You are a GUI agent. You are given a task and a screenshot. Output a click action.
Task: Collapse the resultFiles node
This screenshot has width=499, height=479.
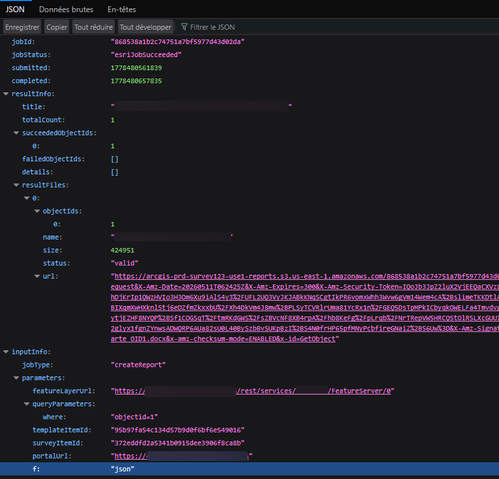point(16,185)
